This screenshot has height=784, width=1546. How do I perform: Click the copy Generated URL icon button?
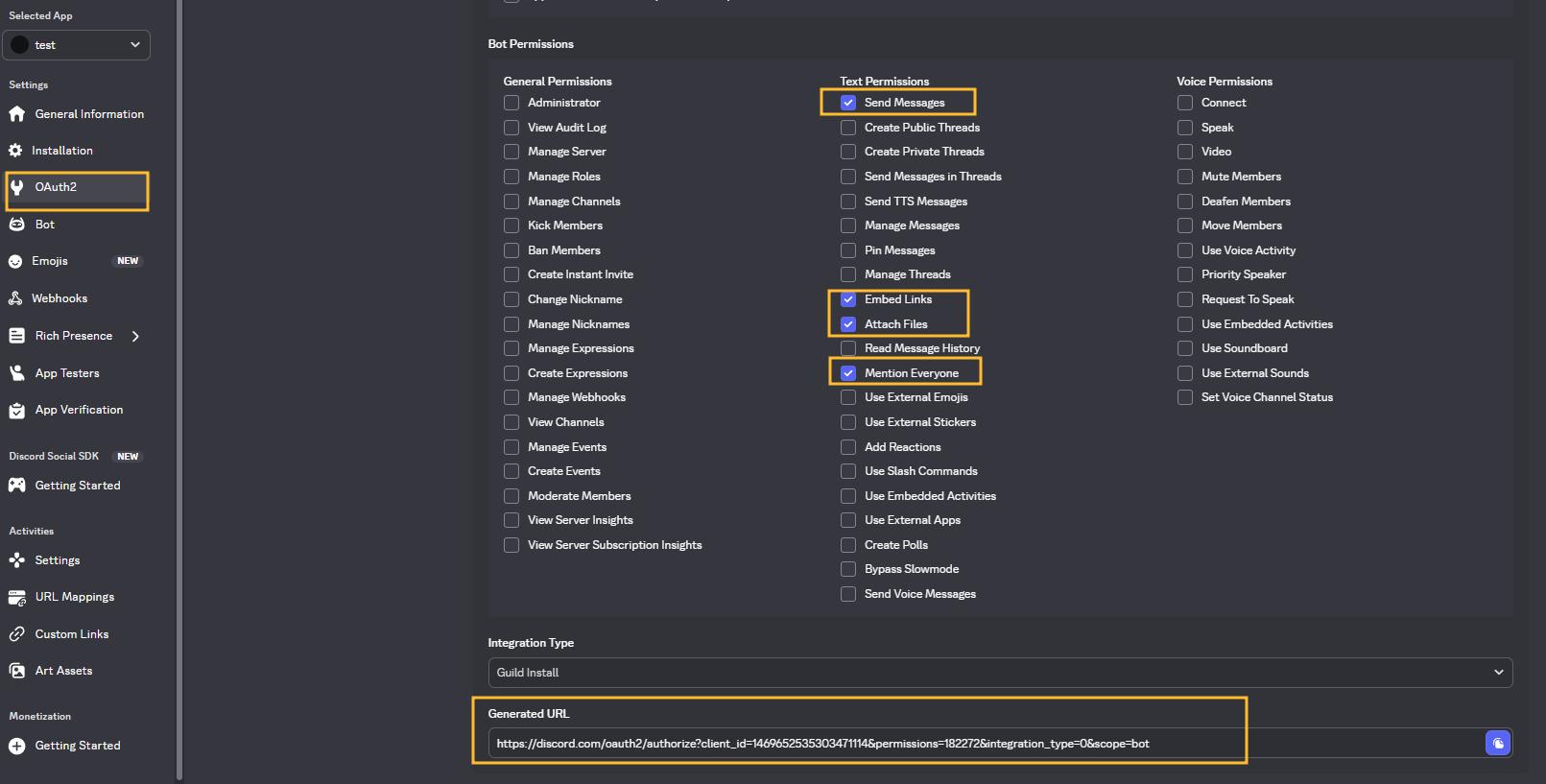coord(1497,743)
